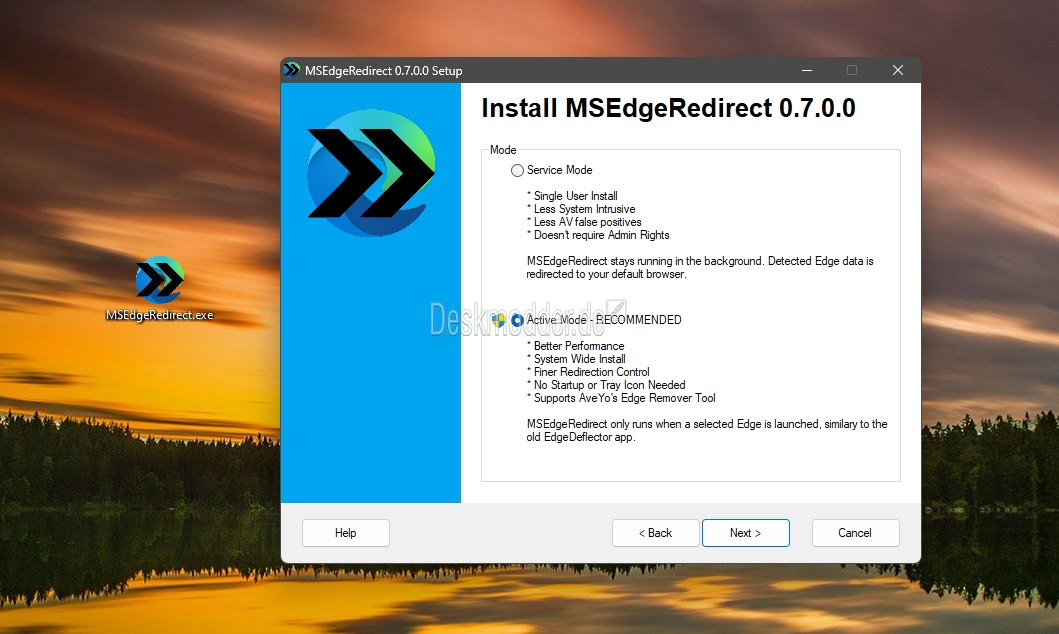
Task: Cancel the MSEdgeRedirect setup
Action: [855, 533]
